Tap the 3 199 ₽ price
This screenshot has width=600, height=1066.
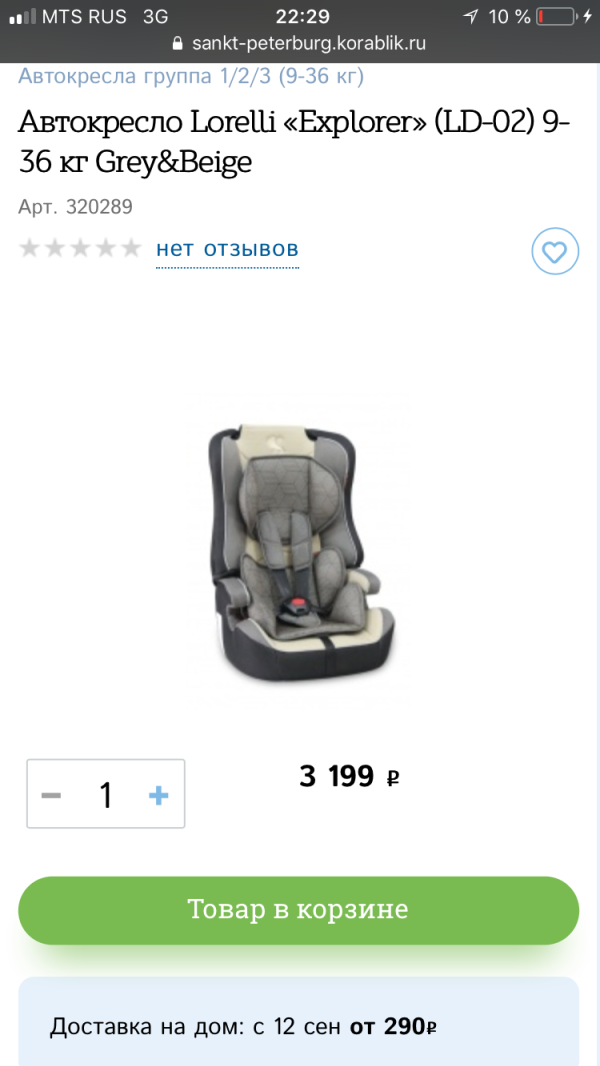coord(349,776)
